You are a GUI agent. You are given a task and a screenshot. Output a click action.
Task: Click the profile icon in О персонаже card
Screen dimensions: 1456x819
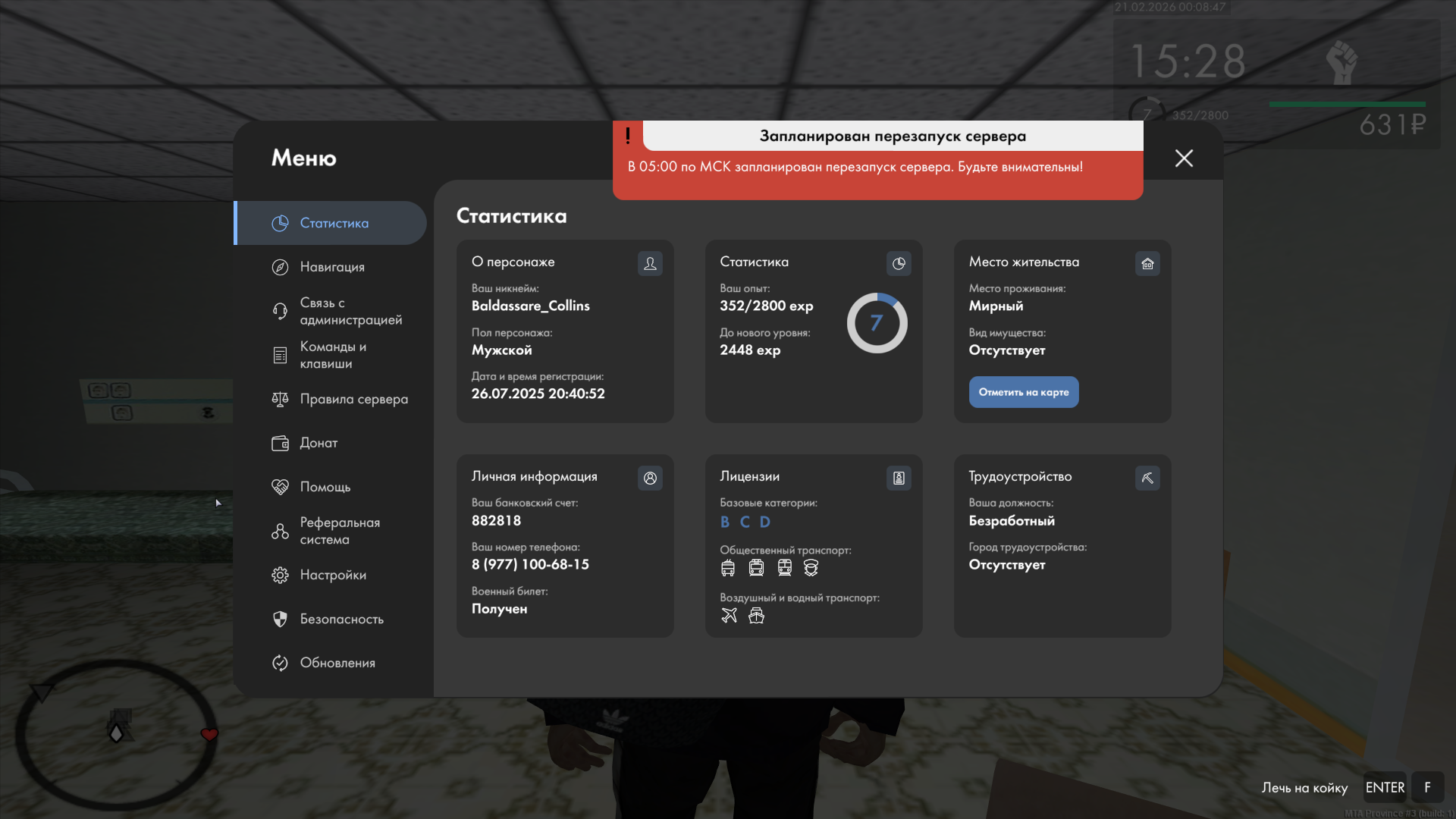(x=650, y=263)
